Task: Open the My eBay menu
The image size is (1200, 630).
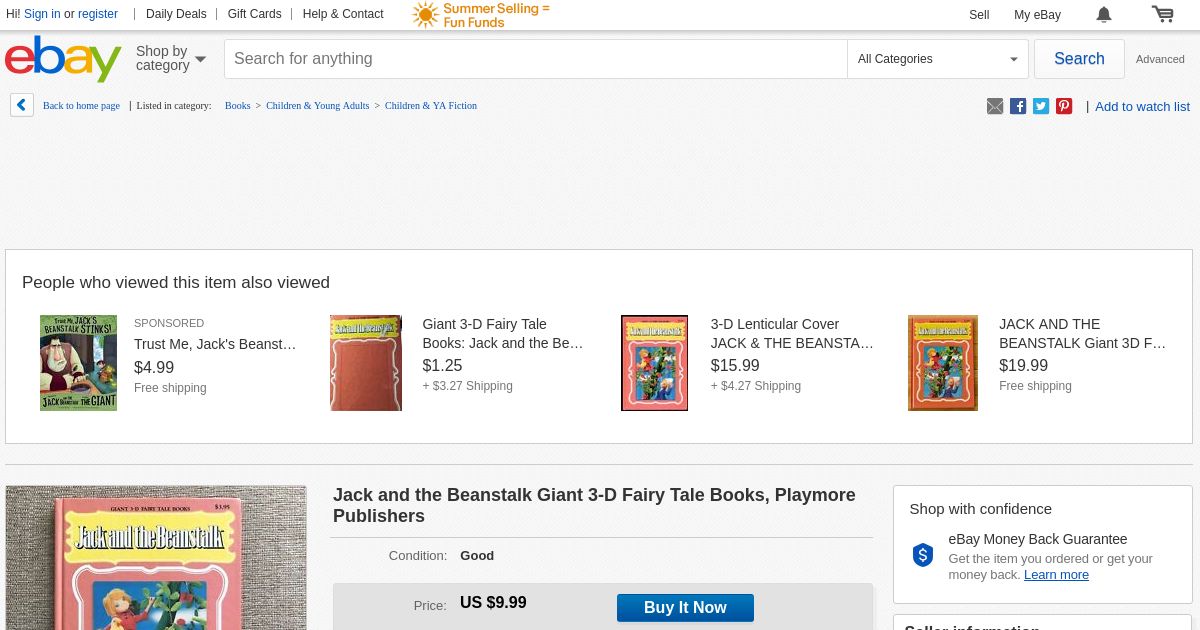Action: (x=1037, y=14)
